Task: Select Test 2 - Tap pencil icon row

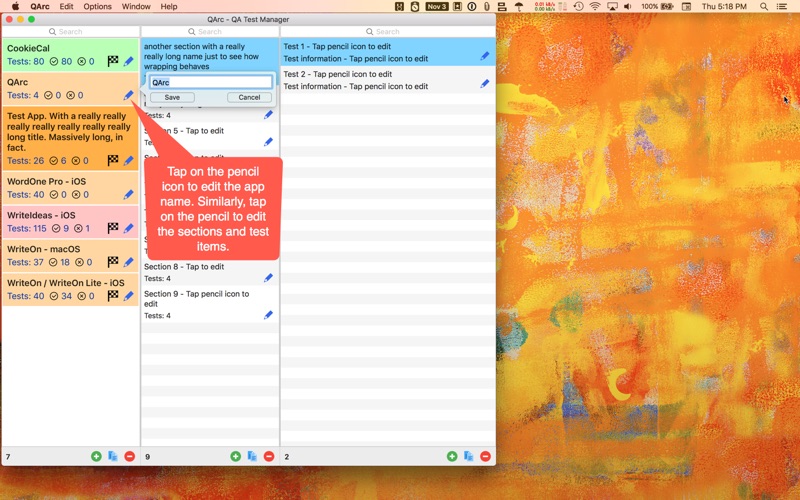Action: [388, 80]
